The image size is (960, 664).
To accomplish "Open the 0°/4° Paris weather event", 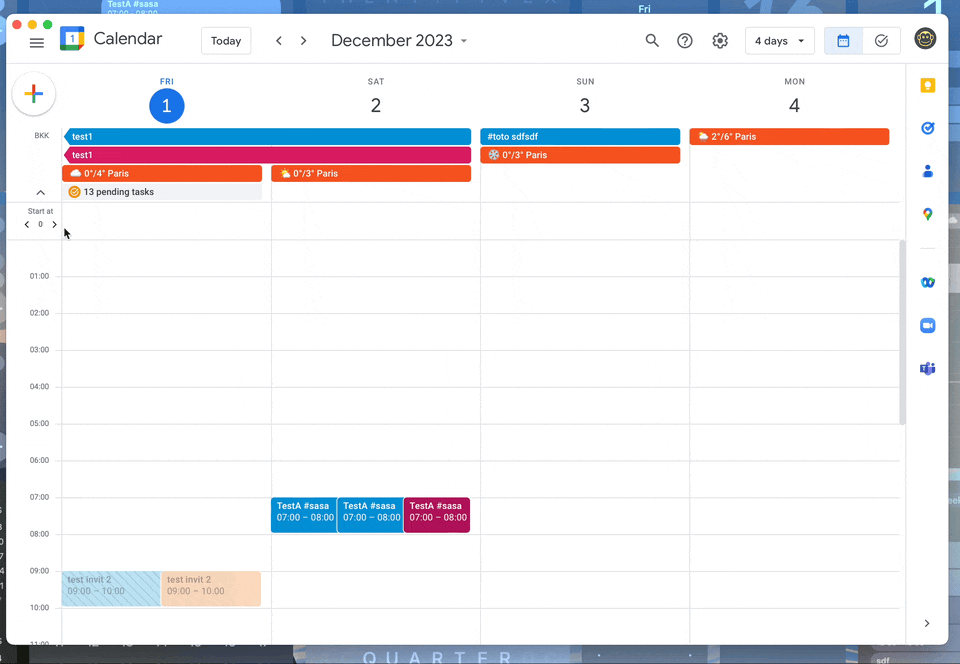I will click(162, 173).
